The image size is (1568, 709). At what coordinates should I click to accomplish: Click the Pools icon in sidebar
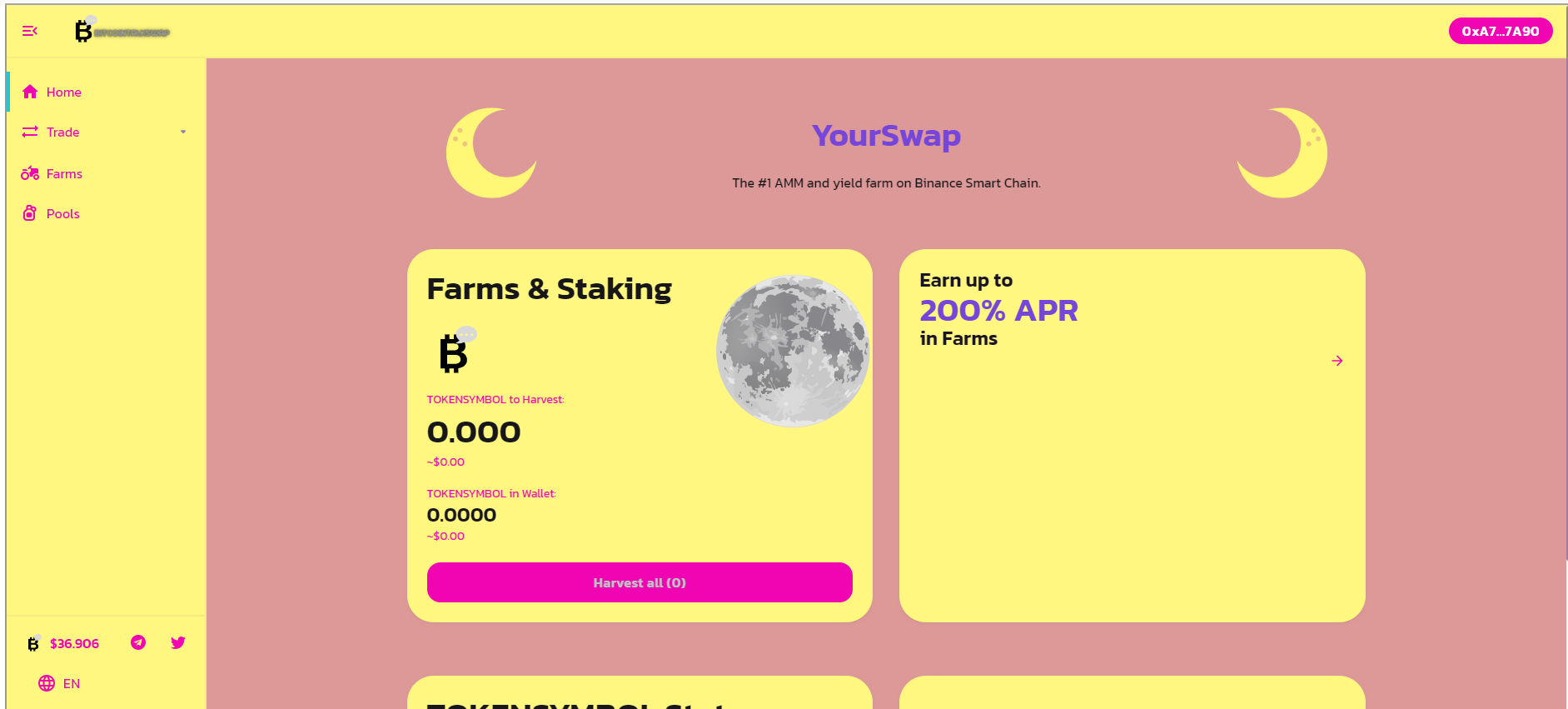[x=30, y=213]
